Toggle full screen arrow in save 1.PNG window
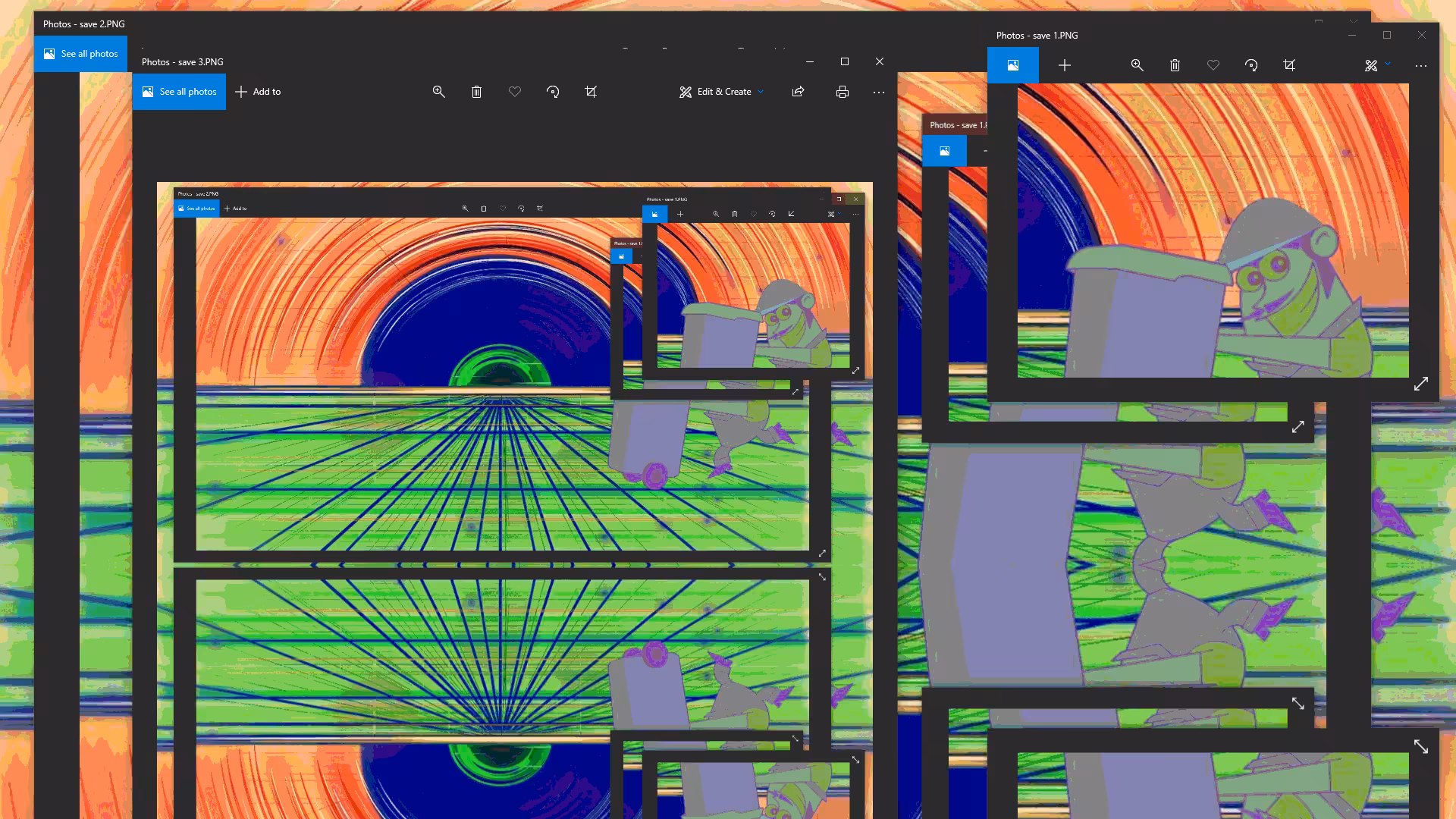1456x819 pixels. click(x=1421, y=384)
